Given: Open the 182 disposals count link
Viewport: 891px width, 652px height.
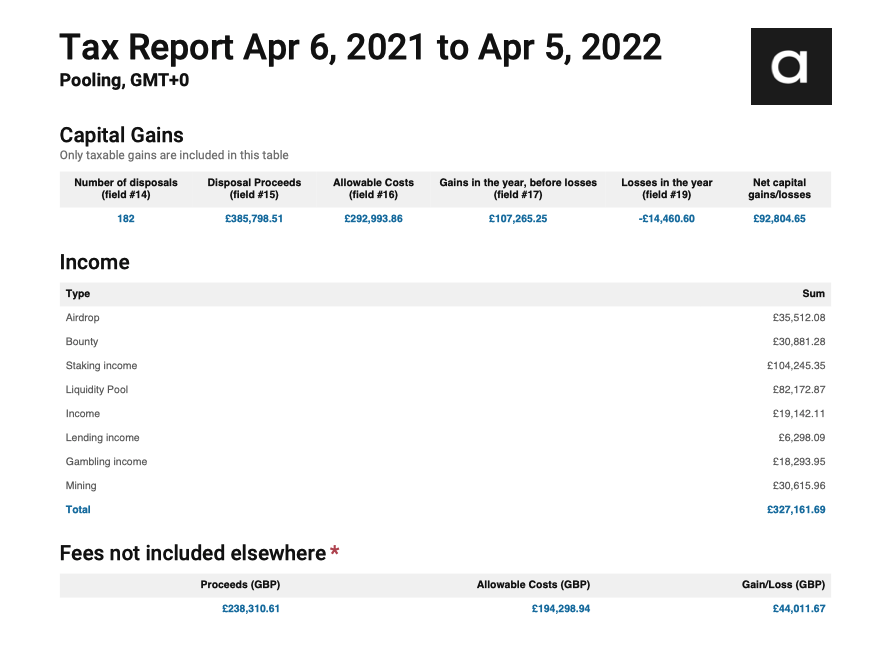Looking at the screenshot, I should pos(126,219).
